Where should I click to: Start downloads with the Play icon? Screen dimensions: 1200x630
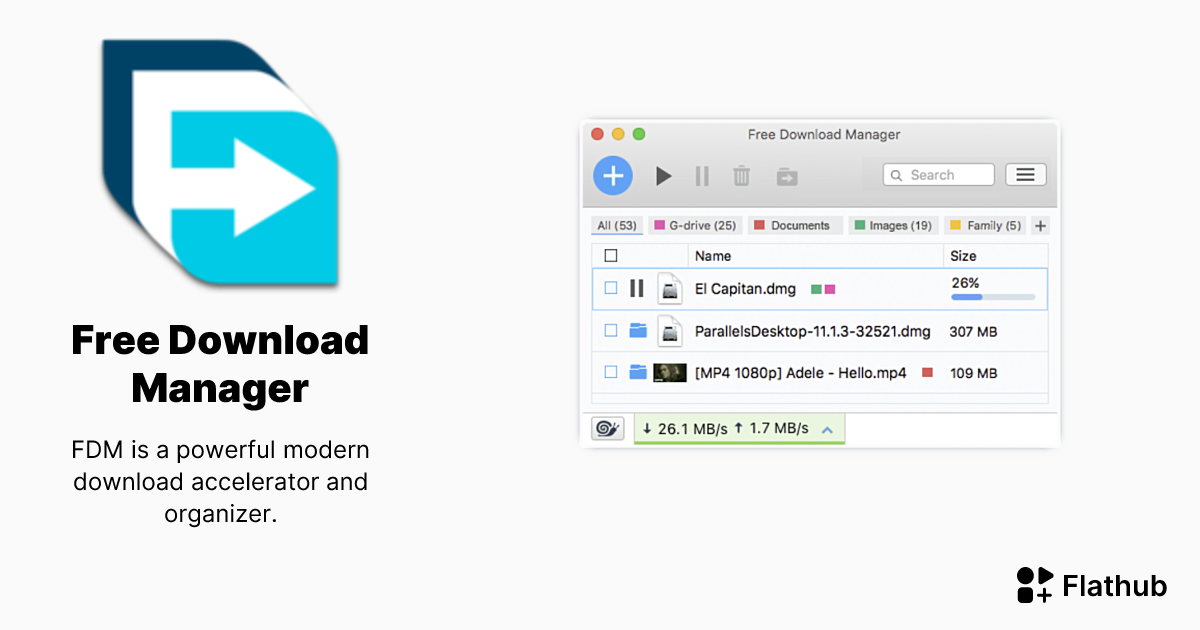pyautogui.click(x=664, y=176)
